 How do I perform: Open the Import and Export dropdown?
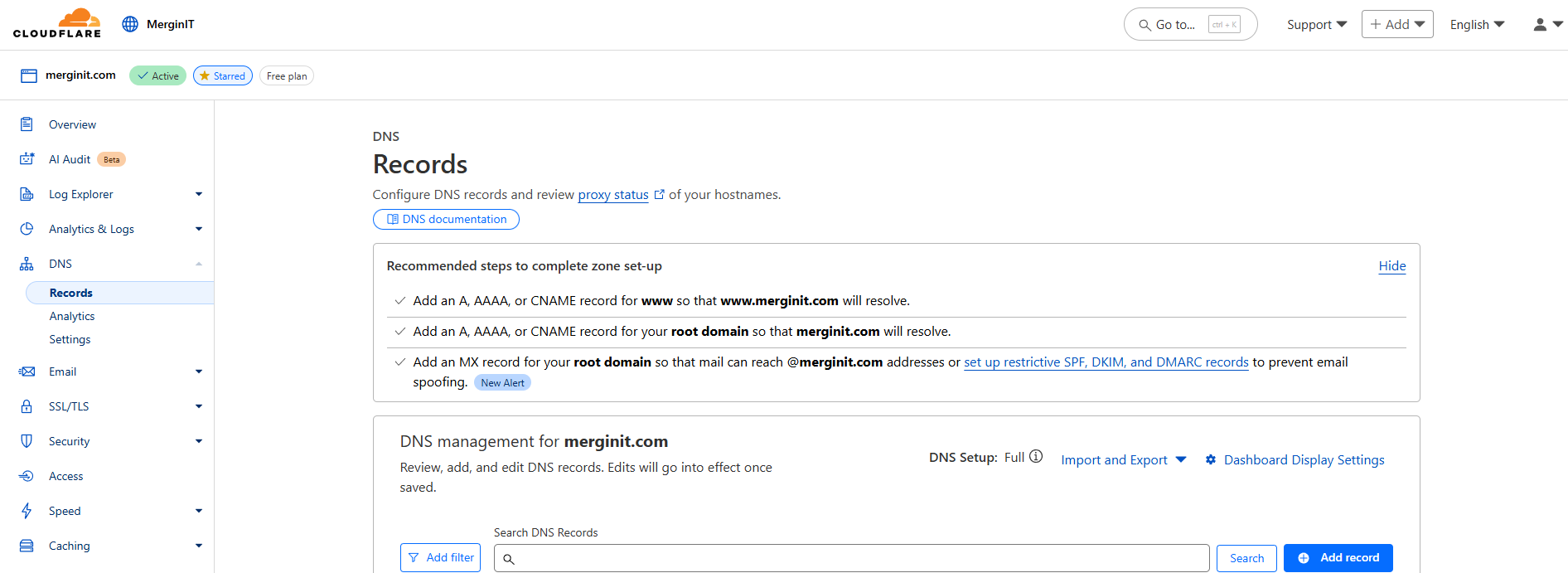[x=1123, y=460]
